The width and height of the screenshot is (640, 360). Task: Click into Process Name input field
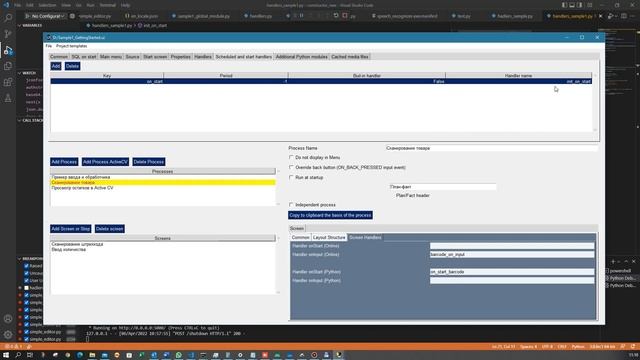pyautogui.click(x=491, y=148)
